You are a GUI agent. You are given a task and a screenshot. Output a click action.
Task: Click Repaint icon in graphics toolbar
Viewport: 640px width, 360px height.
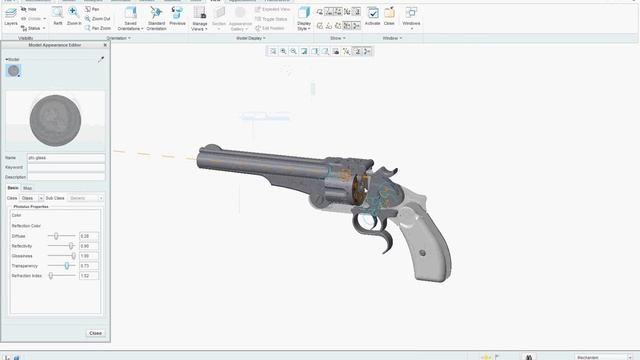tap(304, 51)
